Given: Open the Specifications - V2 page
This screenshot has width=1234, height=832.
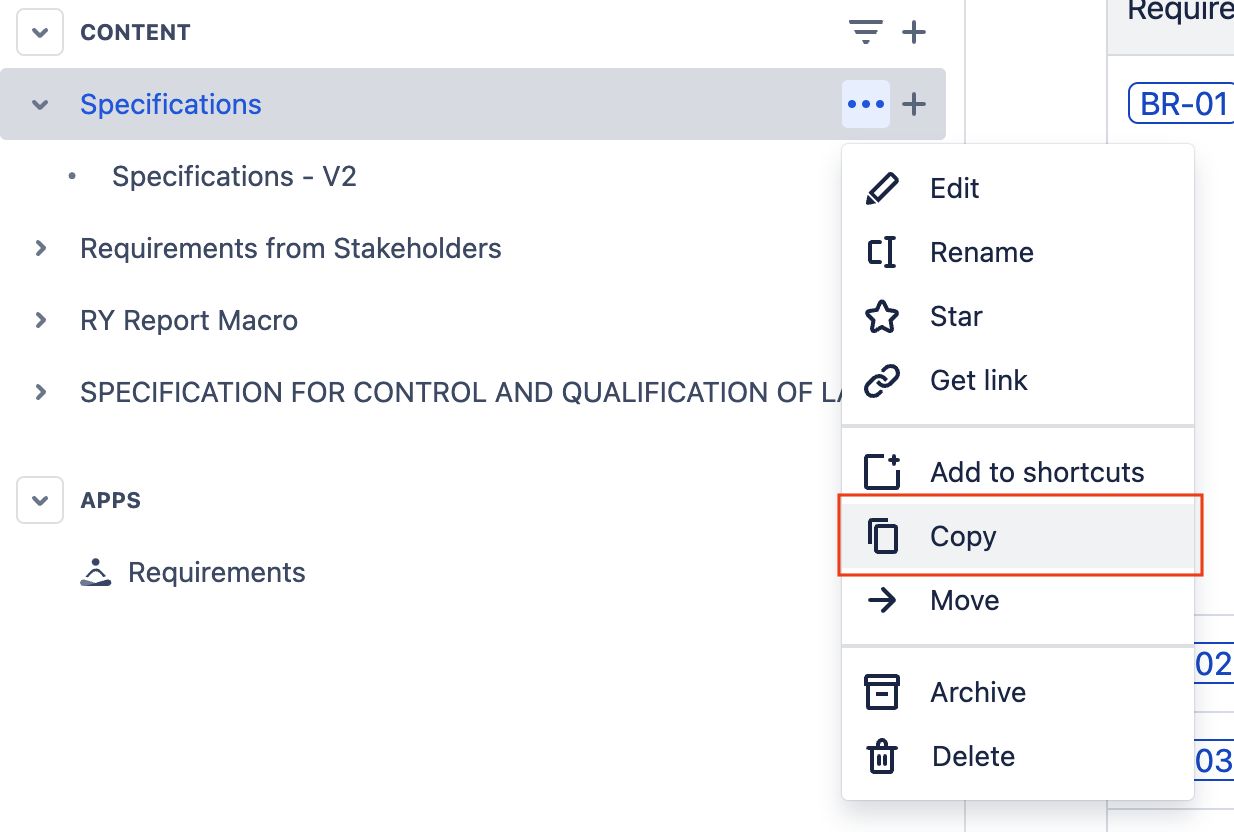Looking at the screenshot, I should pos(235,176).
